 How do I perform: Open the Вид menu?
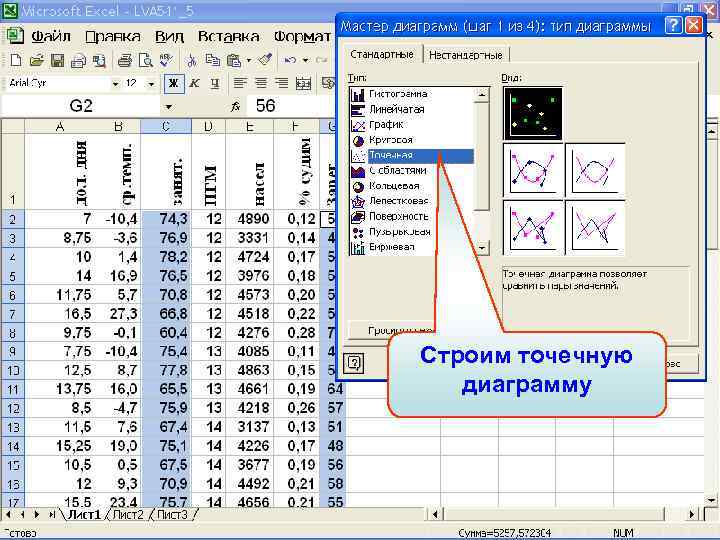[x=169, y=36]
